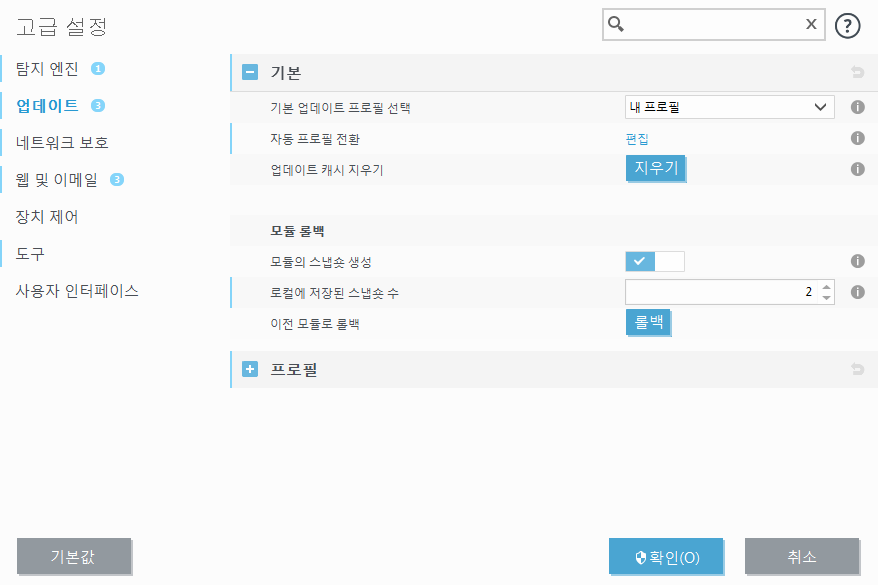Open info tooltip for 기본 업데이트 프로필 선택
878x585 pixels.
coord(857,107)
